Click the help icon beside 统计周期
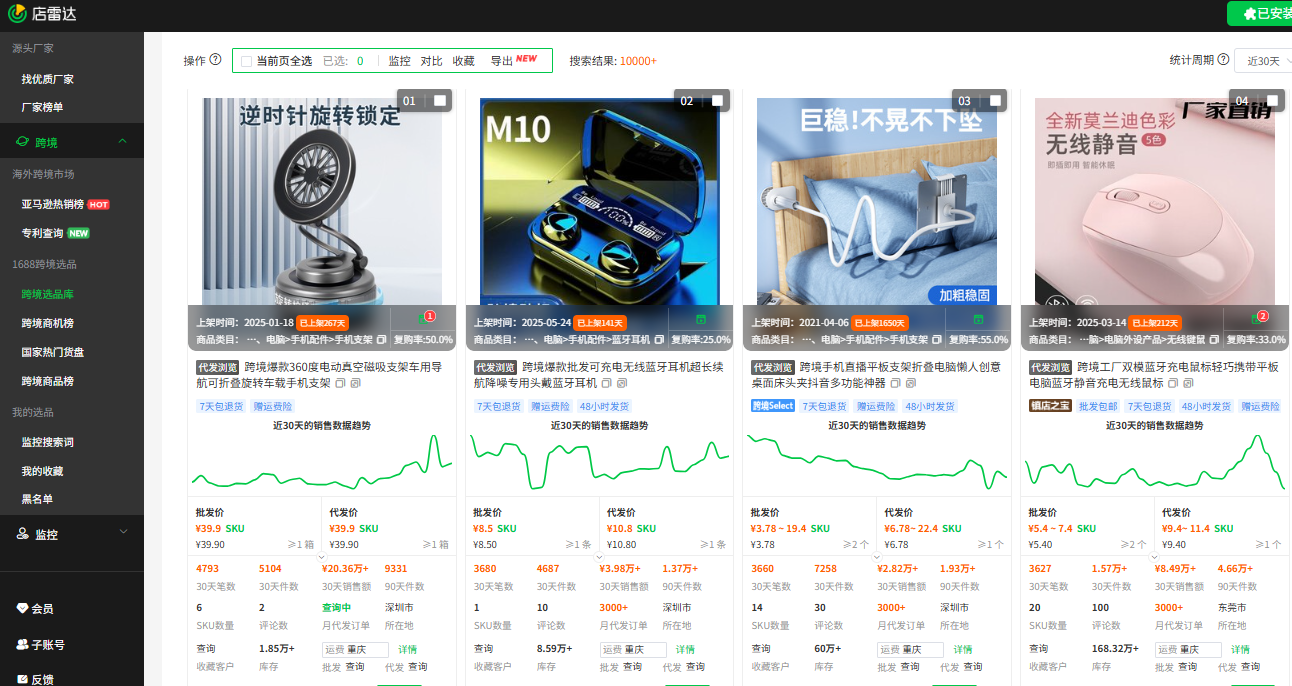This screenshot has width=1292, height=686. point(1223,60)
